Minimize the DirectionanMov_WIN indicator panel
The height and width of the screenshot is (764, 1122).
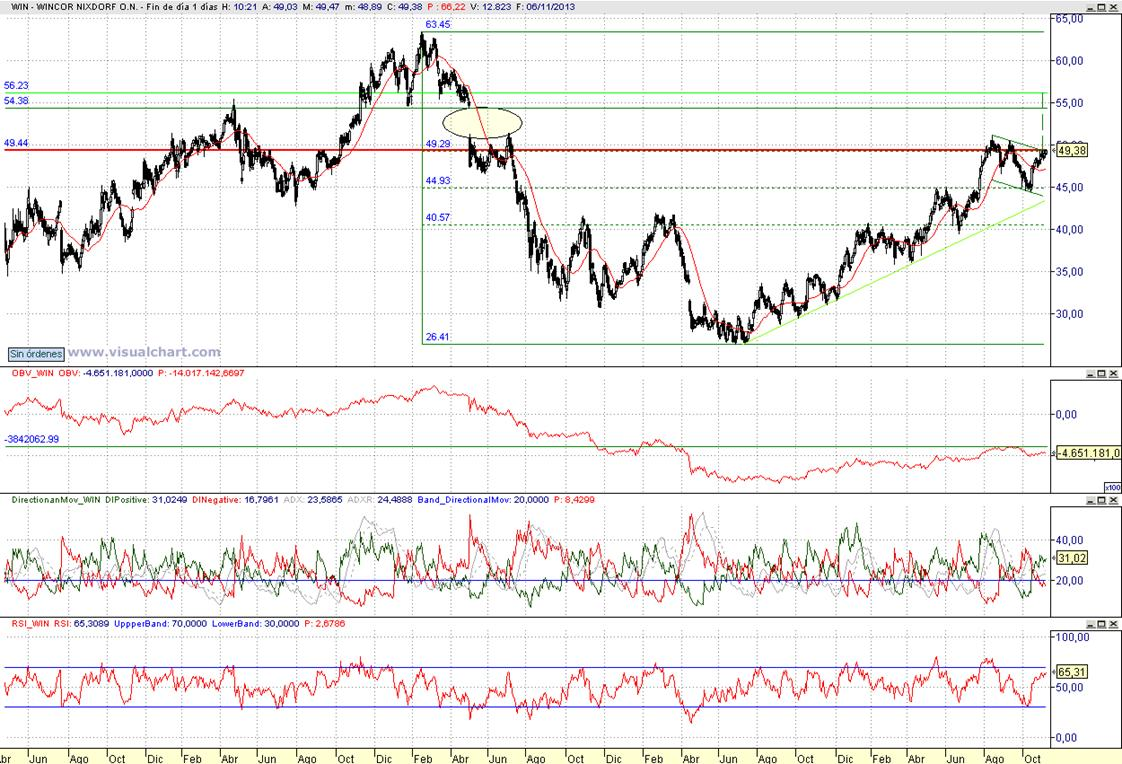coord(1091,500)
